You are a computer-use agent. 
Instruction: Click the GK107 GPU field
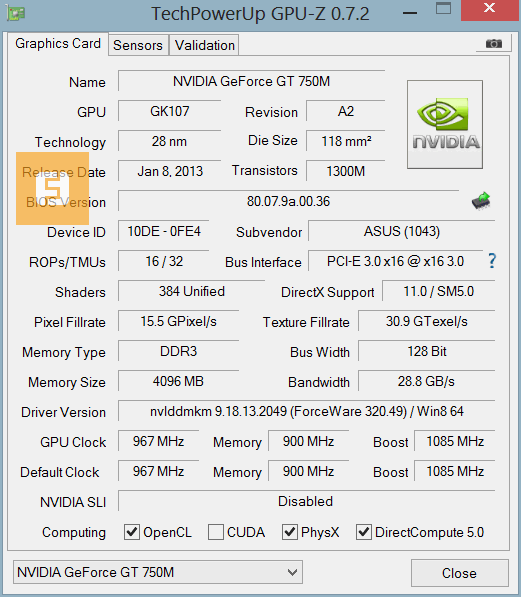click(x=169, y=111)
